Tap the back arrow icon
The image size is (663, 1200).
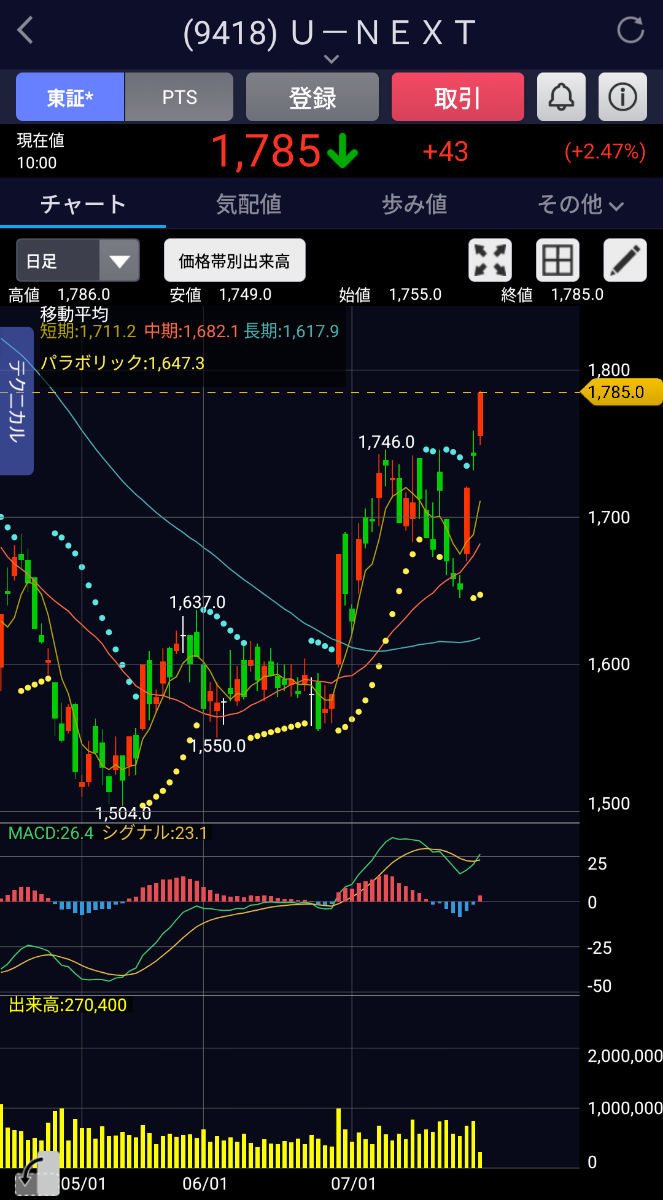tap(25, 31)
